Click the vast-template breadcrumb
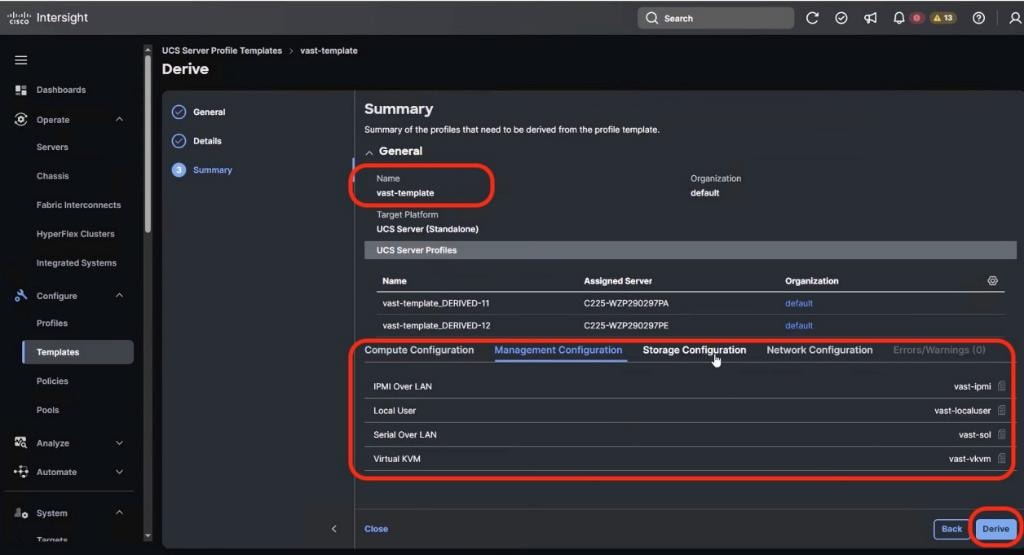The height and width of the screenshot is (555, 1024). (328, 50)
